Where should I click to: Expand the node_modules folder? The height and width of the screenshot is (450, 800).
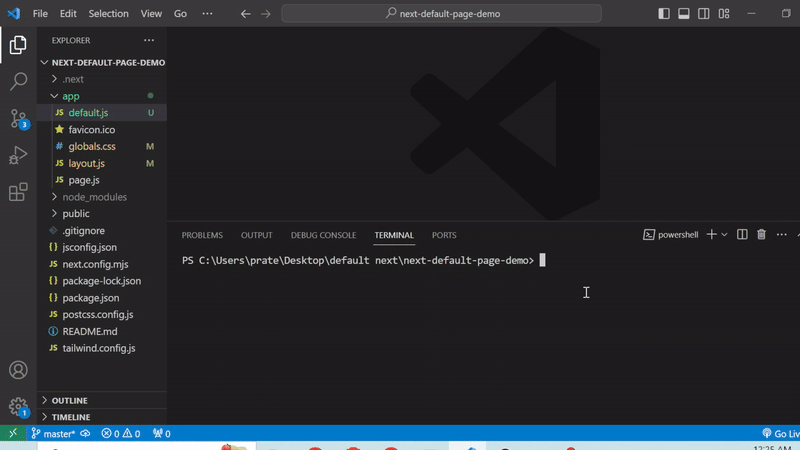point(102,197)
